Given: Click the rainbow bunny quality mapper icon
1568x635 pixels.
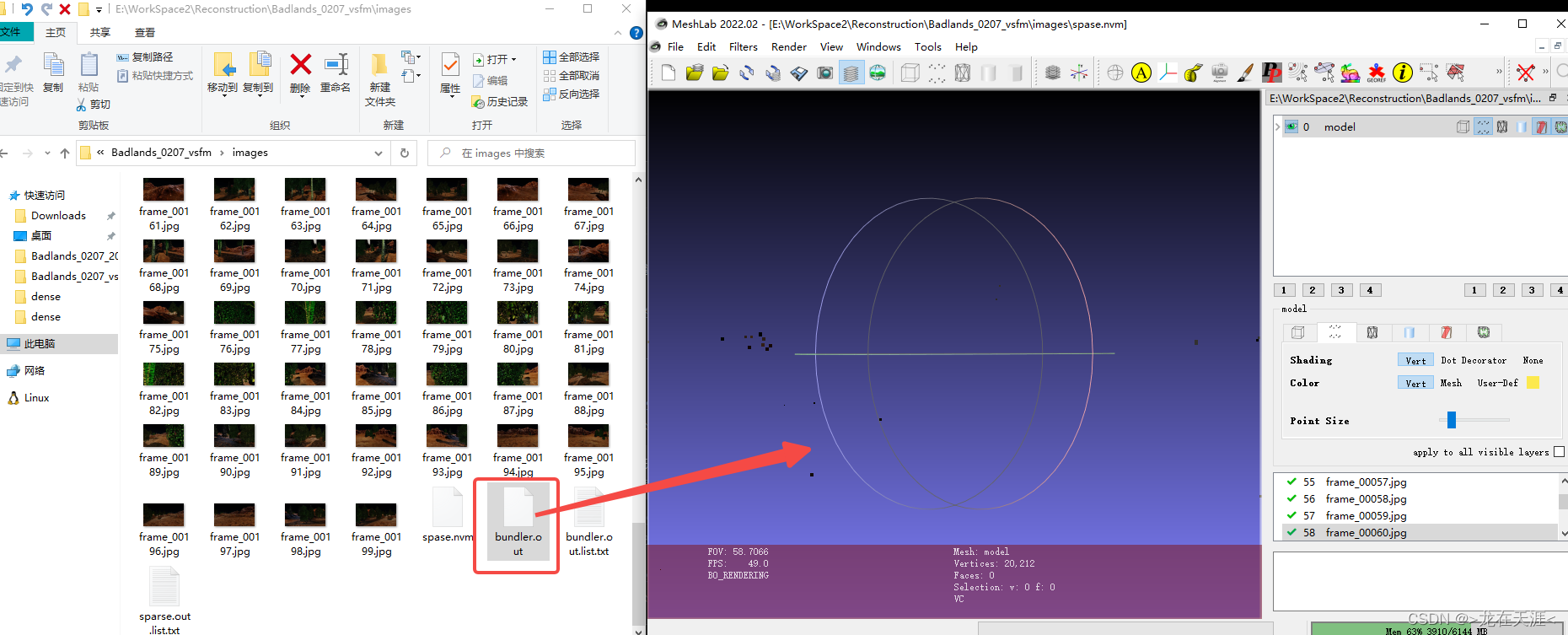Looking at the screenshot, I should point(1351,73).
